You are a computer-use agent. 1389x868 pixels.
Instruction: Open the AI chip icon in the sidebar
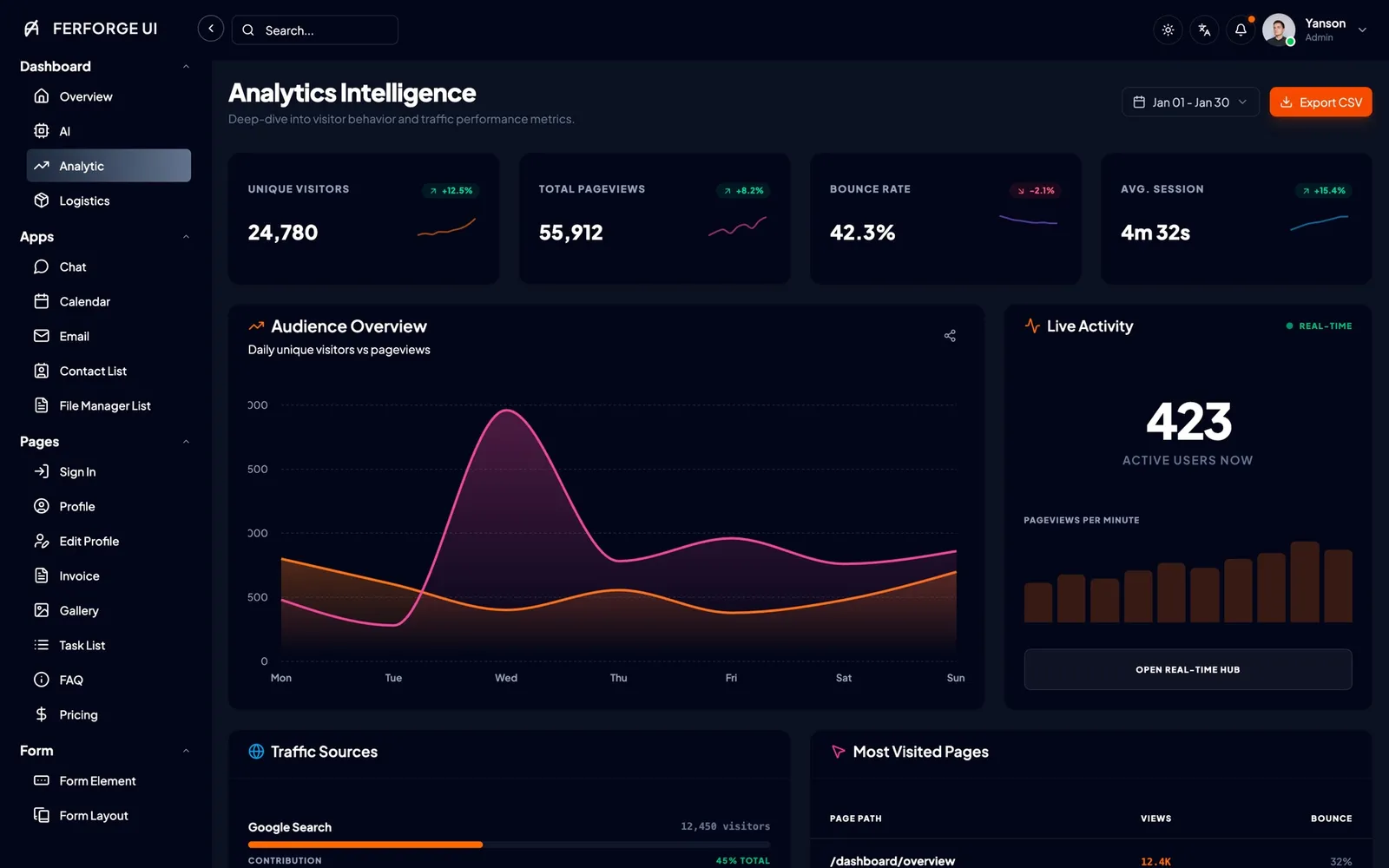pyautogui.click(x=41, y=131)
